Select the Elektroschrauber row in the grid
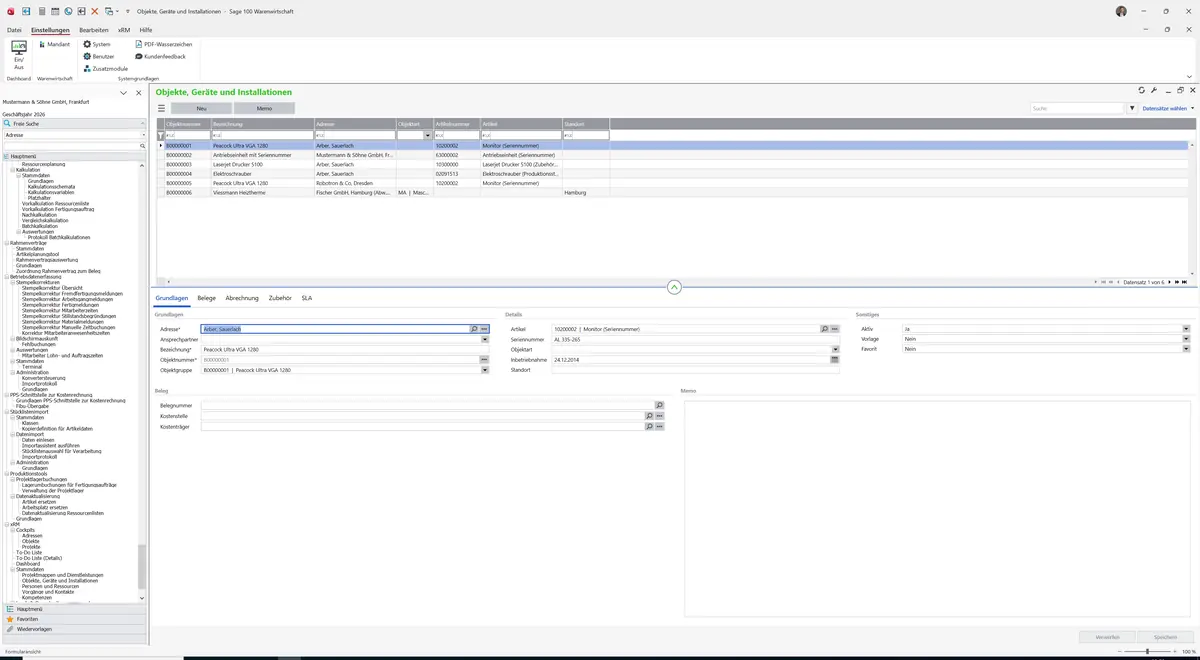Viewport: 1200px width, 660px height. coord(674,174)
